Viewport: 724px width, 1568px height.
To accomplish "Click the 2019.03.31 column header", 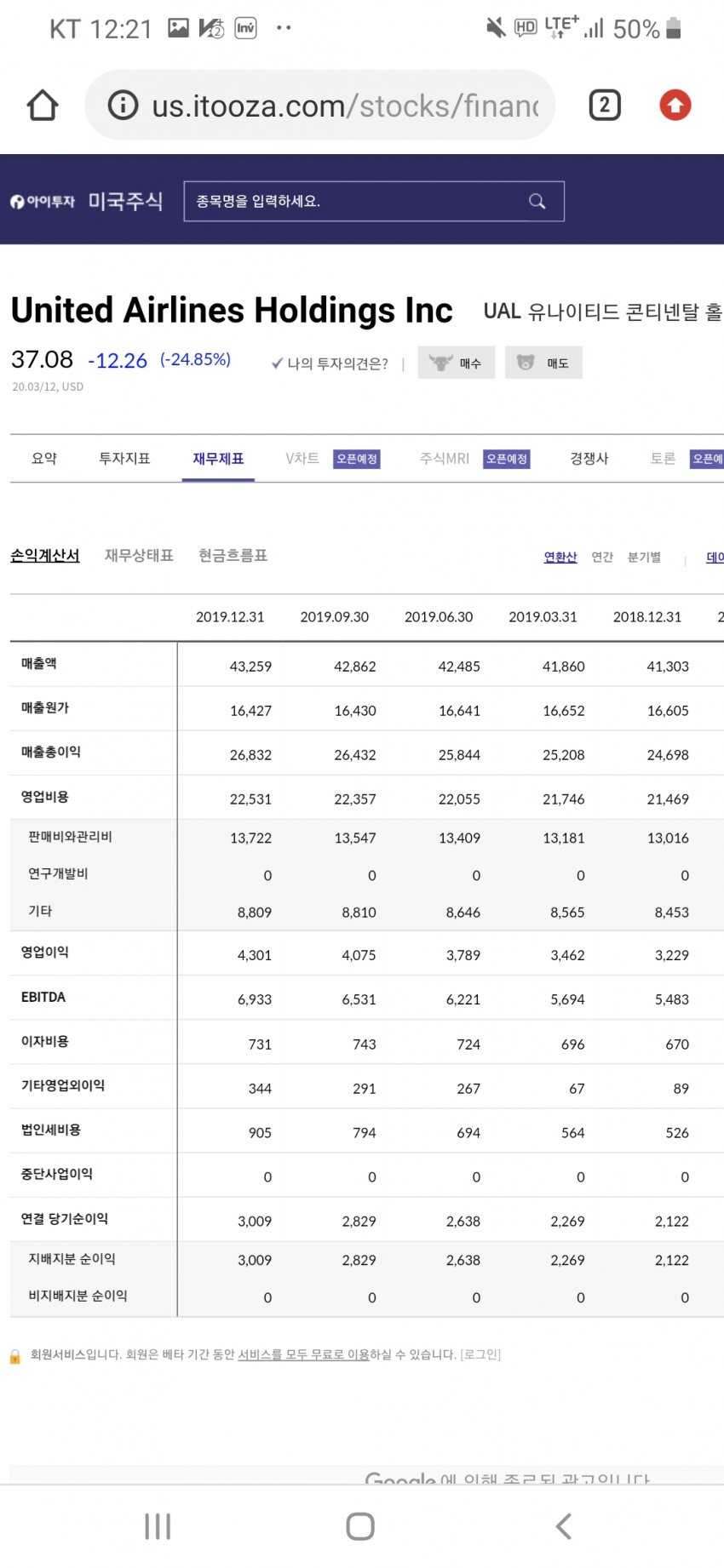I will point(543,617).
